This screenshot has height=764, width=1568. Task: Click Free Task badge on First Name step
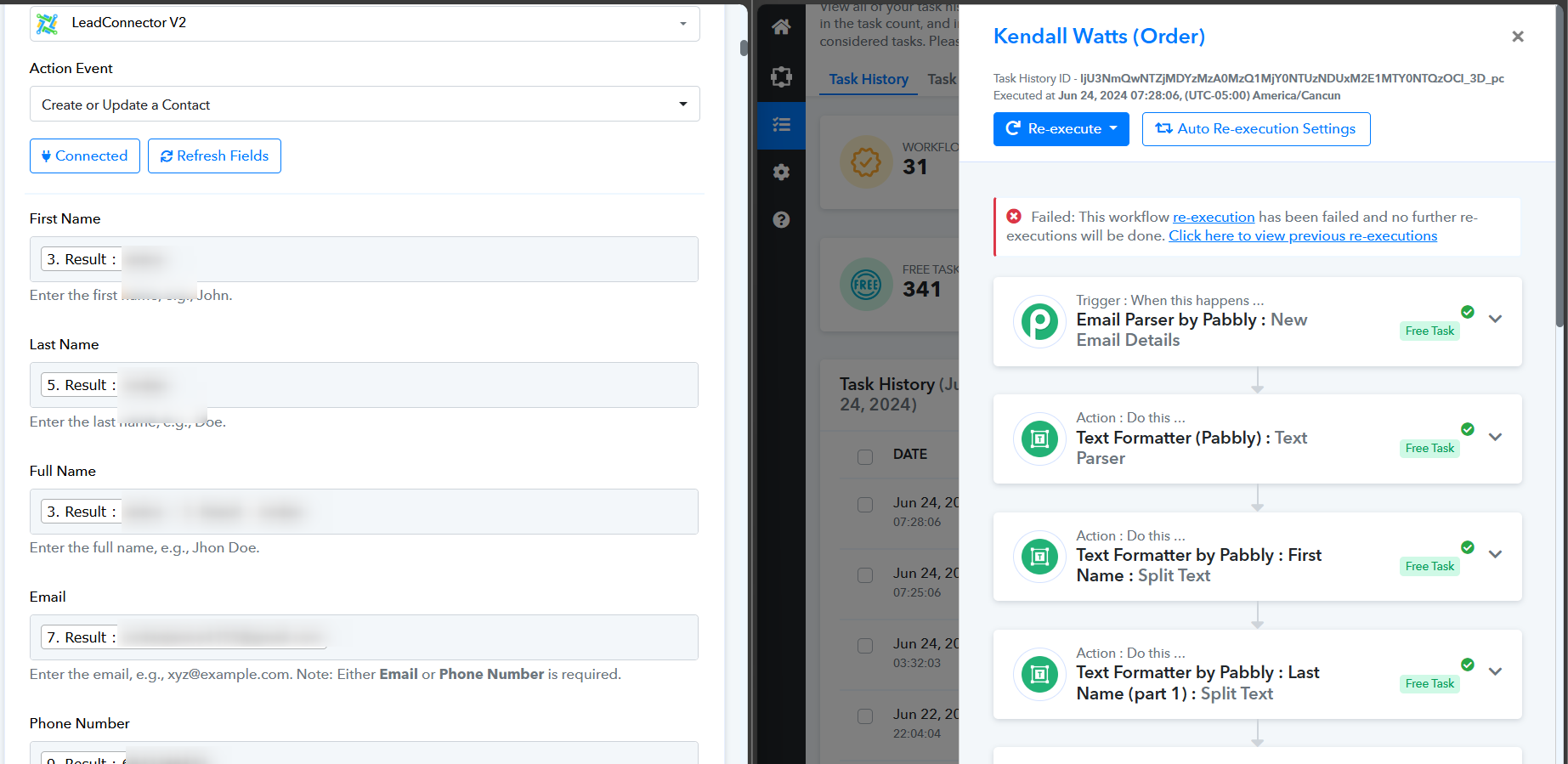click(x=1429, y=567)
